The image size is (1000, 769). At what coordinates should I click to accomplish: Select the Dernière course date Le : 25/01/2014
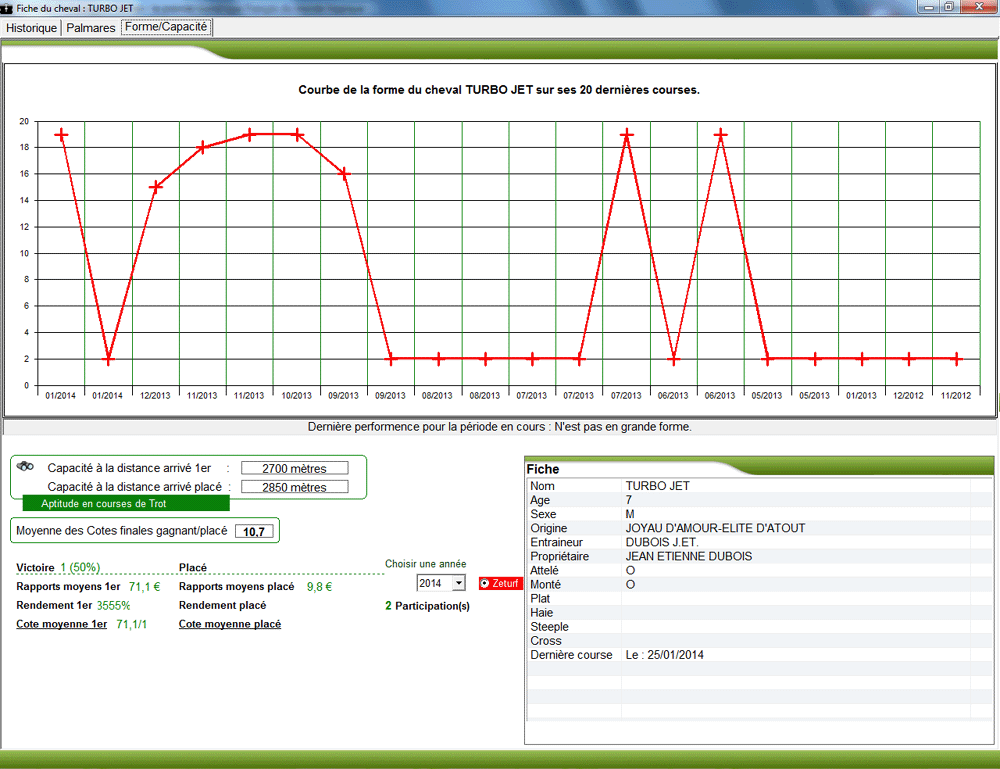[664, 655]
